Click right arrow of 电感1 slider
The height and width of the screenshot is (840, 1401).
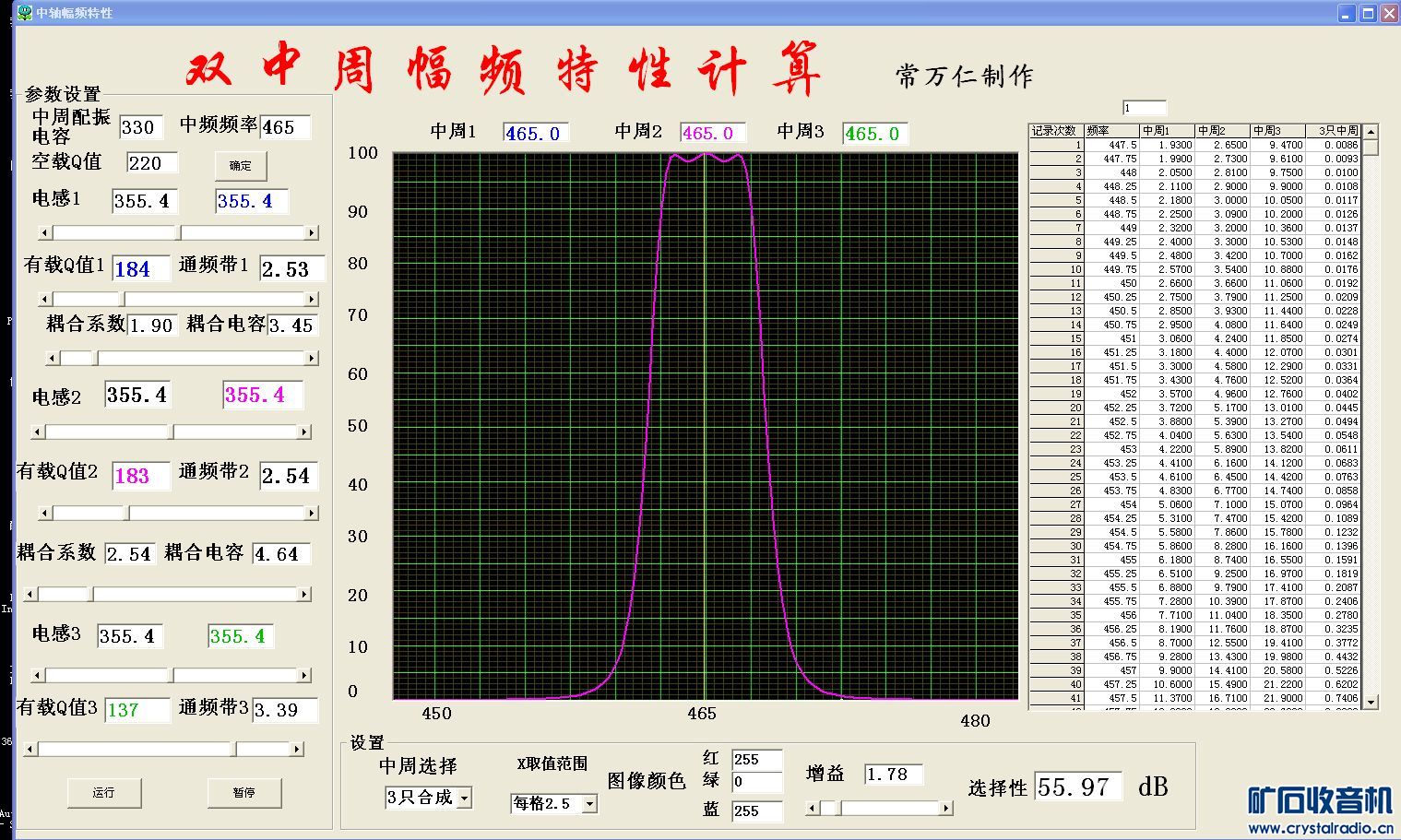[x=312, y=232]
